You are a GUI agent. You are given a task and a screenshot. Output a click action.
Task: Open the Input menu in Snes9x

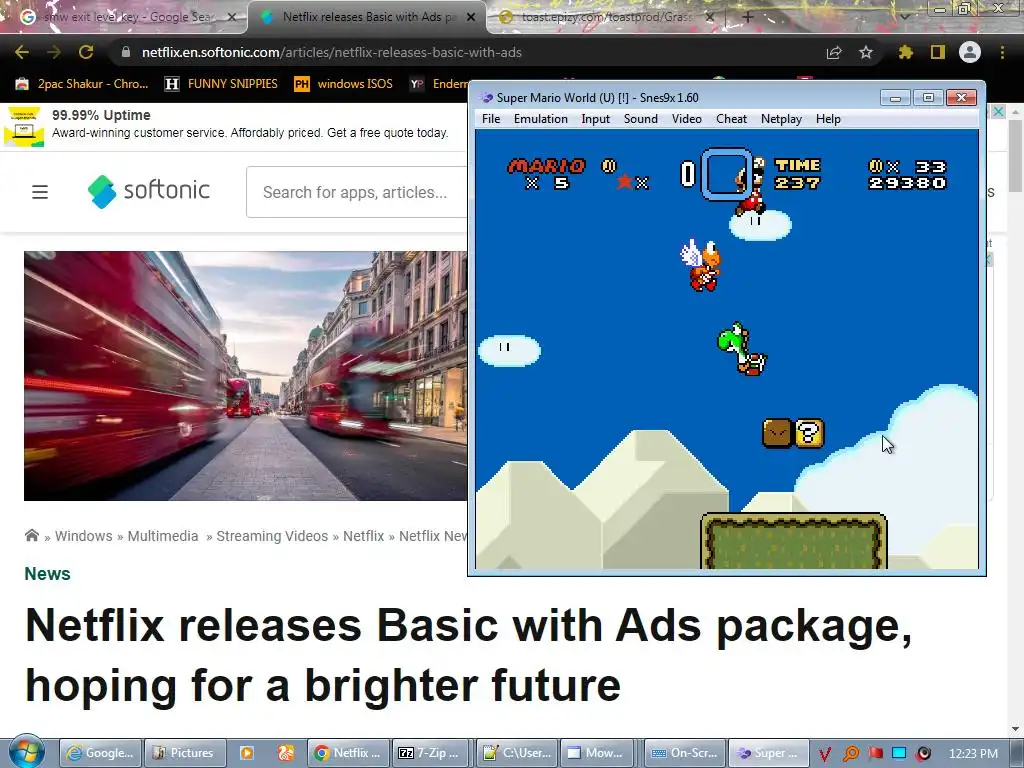pyautogui.click(x=596, y=119)
